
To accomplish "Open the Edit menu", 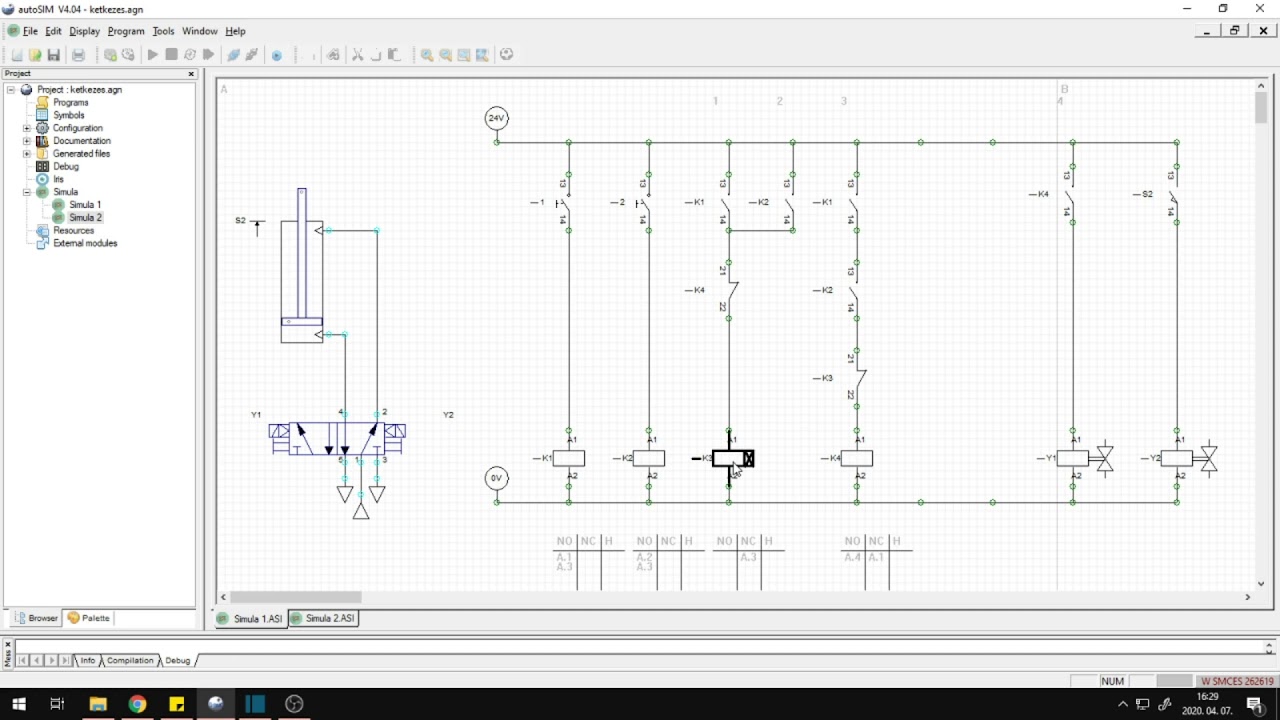I will [x=53, y=31].
